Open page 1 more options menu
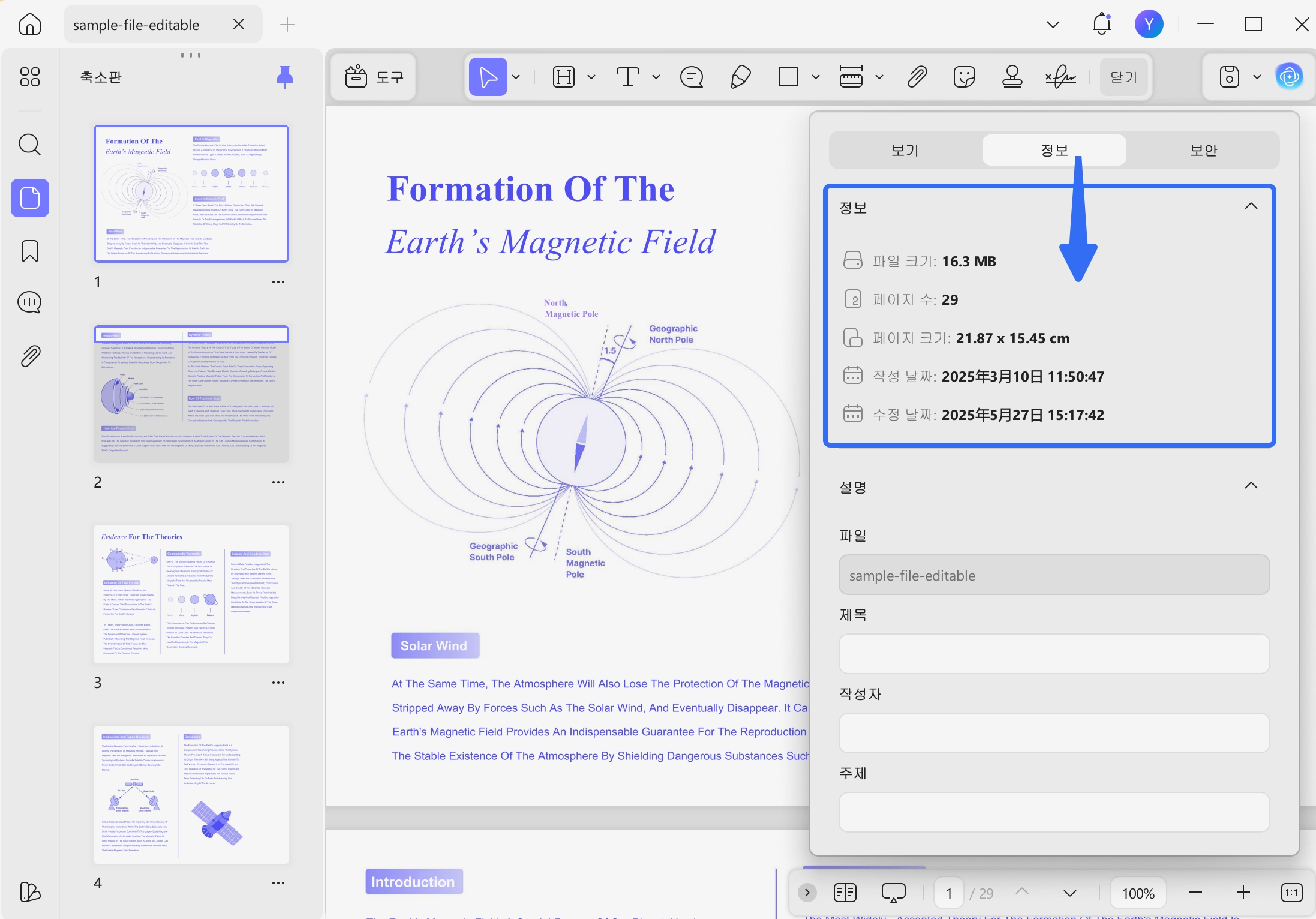Image resolution: width=1316 pixels, height=919 pixels. click(278, 282)
